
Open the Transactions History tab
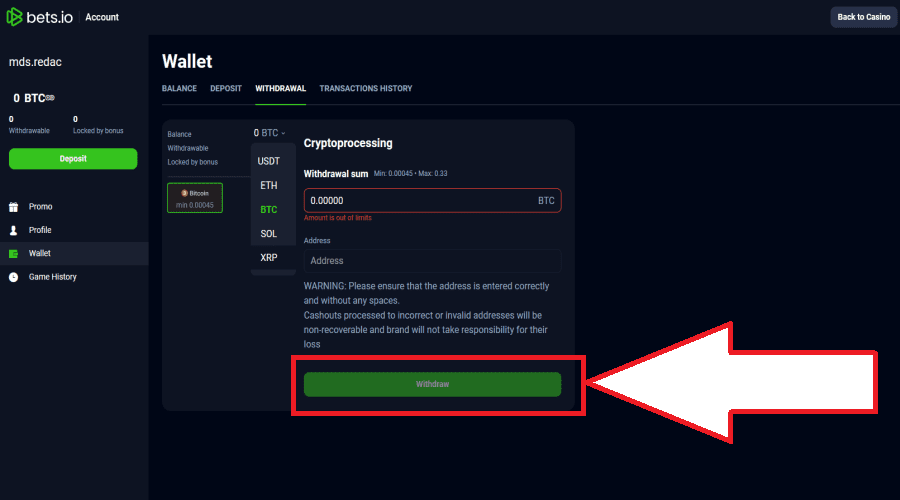coord(366,88)
